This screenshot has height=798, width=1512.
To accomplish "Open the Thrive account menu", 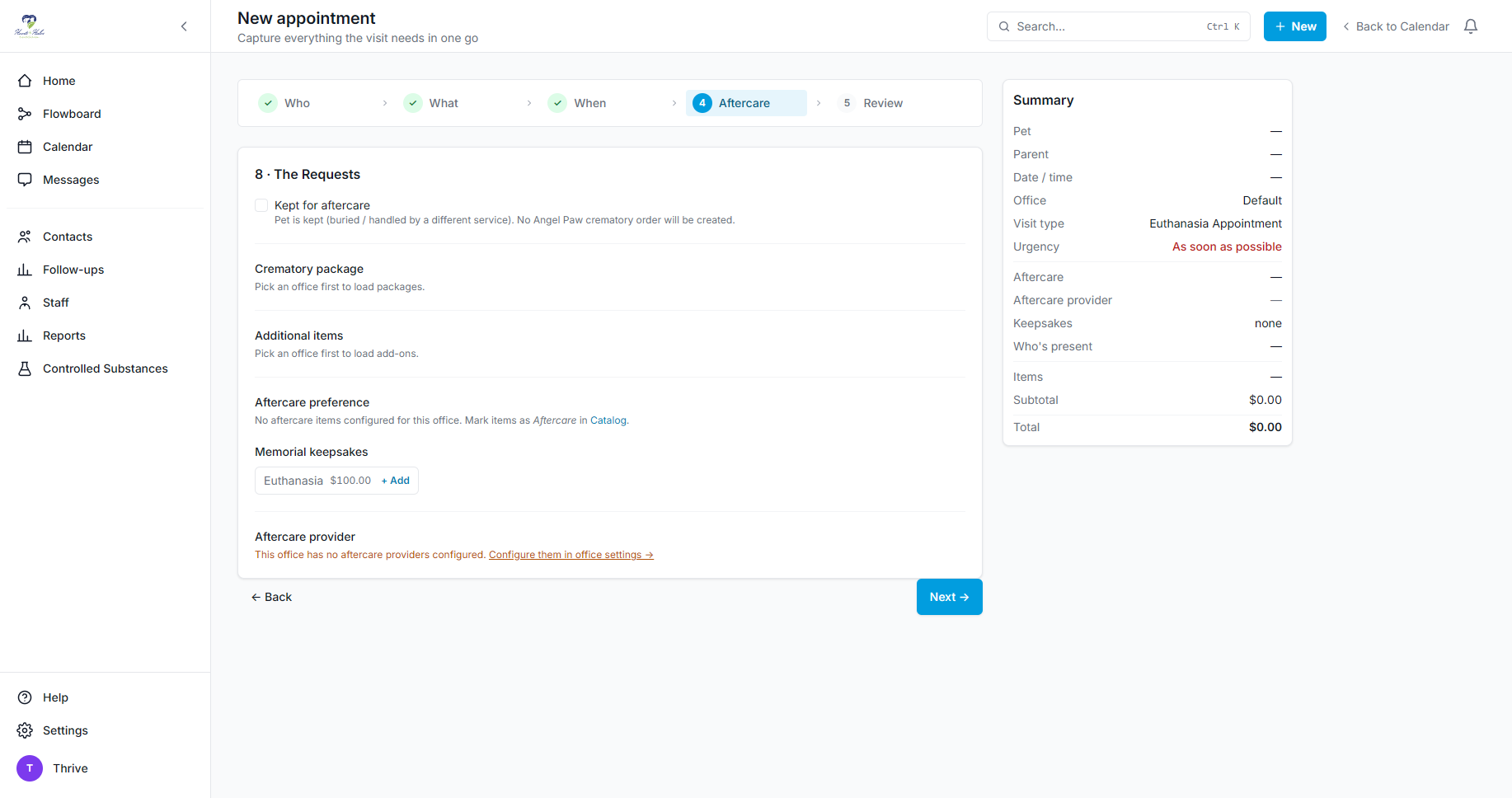I will pos(106,768).
